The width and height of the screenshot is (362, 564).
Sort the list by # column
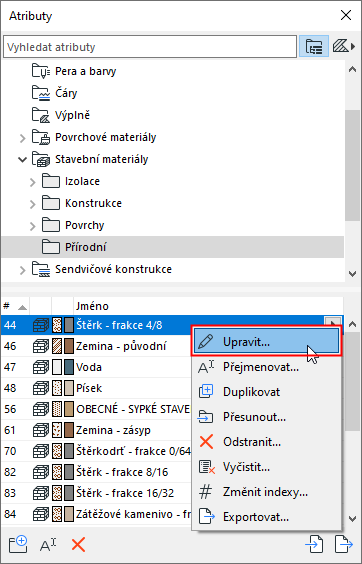tap(15, 306)
